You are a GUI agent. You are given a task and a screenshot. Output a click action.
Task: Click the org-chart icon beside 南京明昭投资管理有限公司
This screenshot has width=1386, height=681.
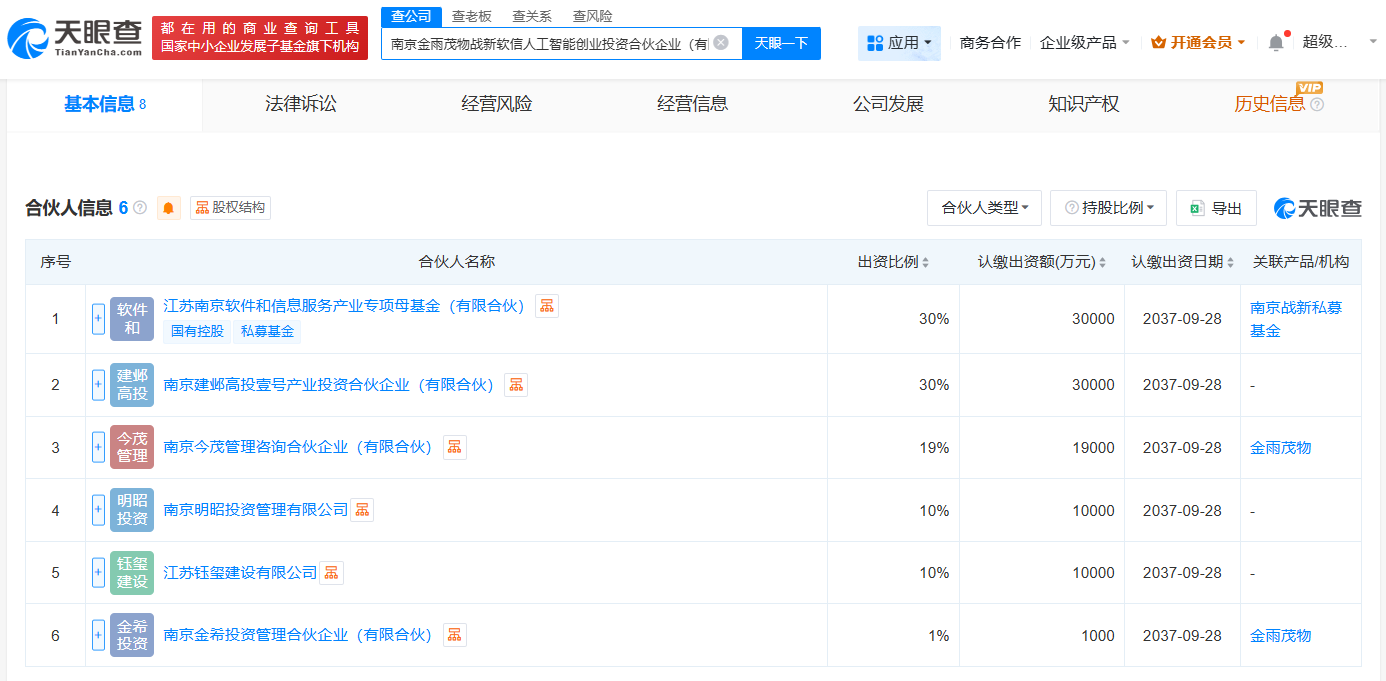click(x=361, y=509)
